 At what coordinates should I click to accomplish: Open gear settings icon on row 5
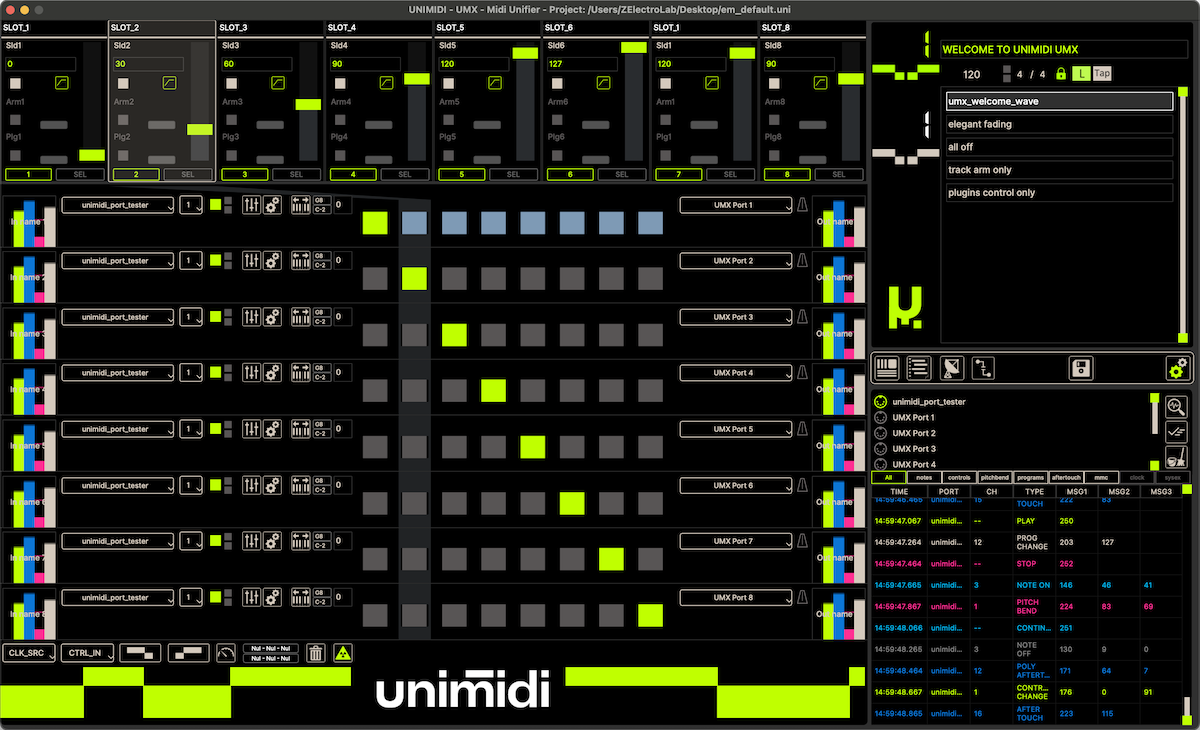click(x=271, y=429)
